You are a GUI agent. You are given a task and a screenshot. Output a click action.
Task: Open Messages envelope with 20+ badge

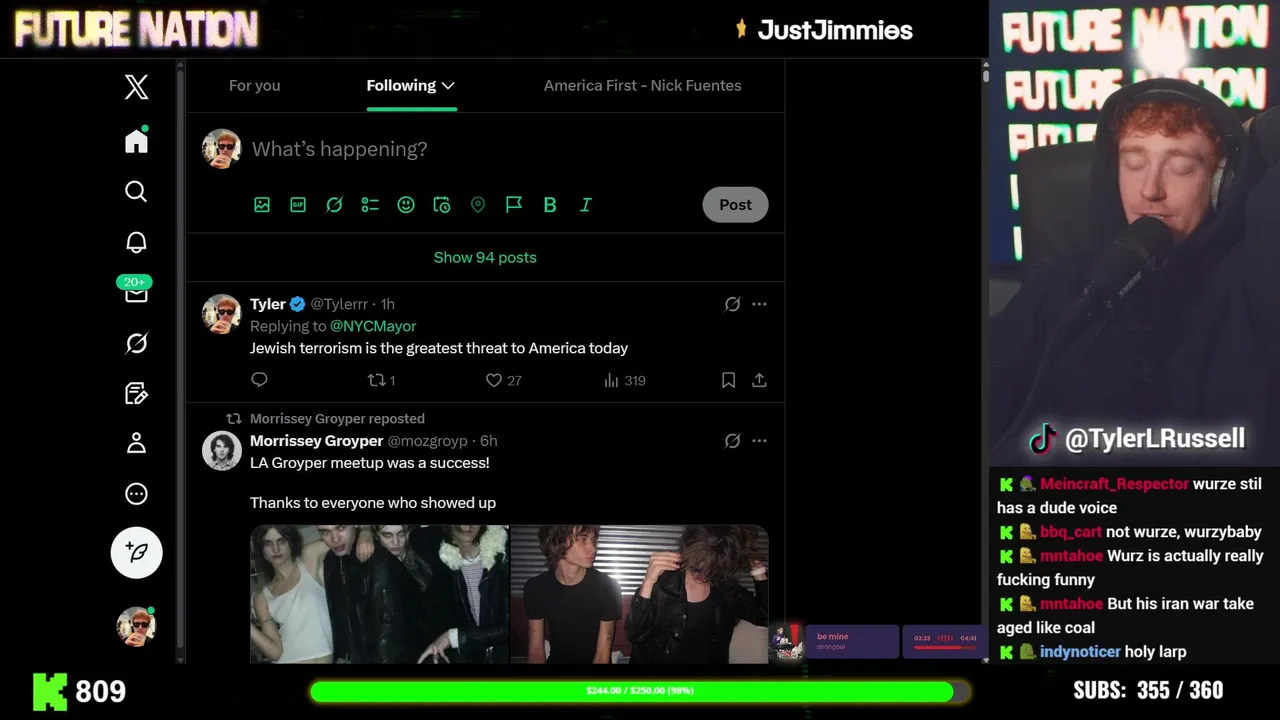click(x=136, y=291)
